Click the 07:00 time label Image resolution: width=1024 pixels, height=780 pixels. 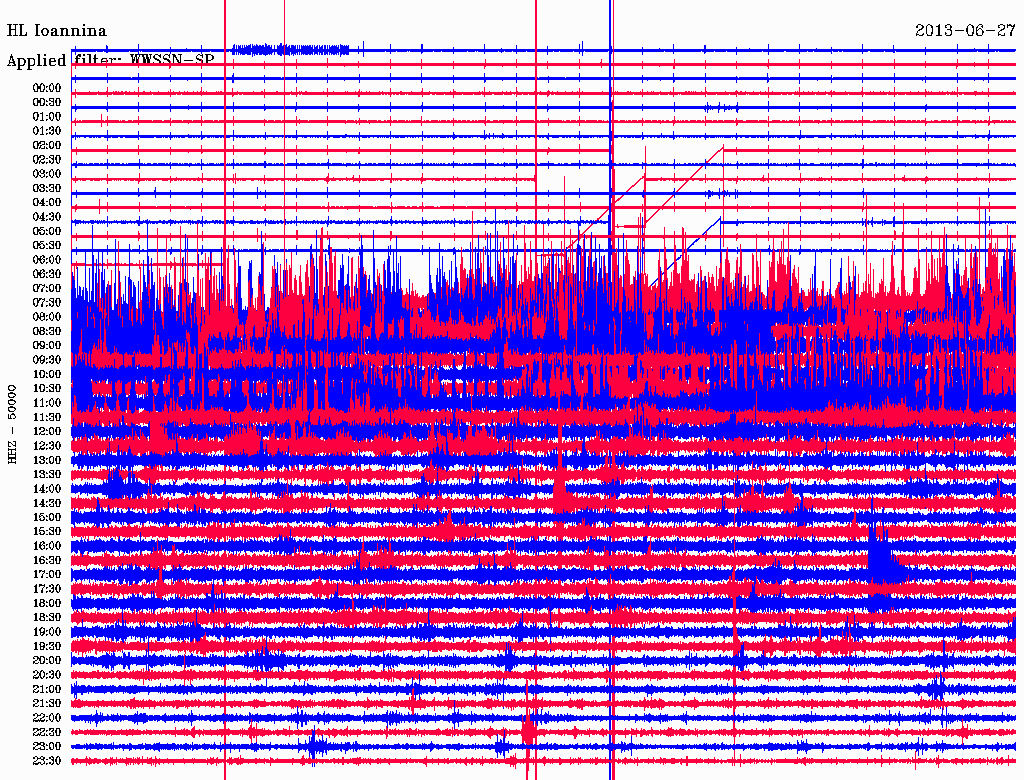coord(47,289)
